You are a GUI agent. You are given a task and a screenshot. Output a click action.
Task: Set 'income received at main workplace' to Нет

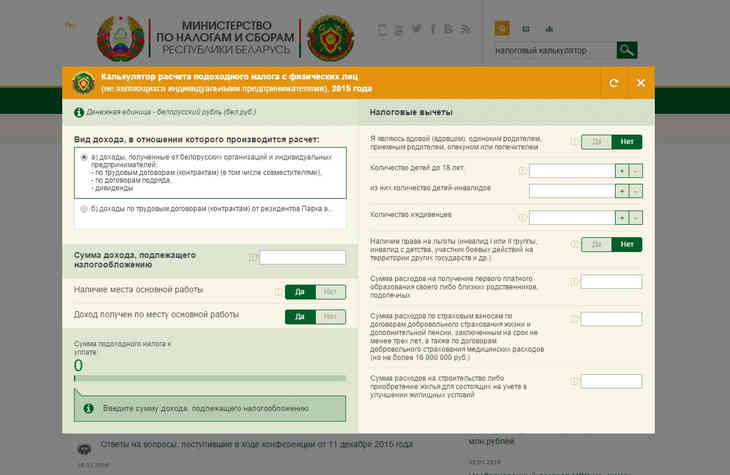point(331,316)
